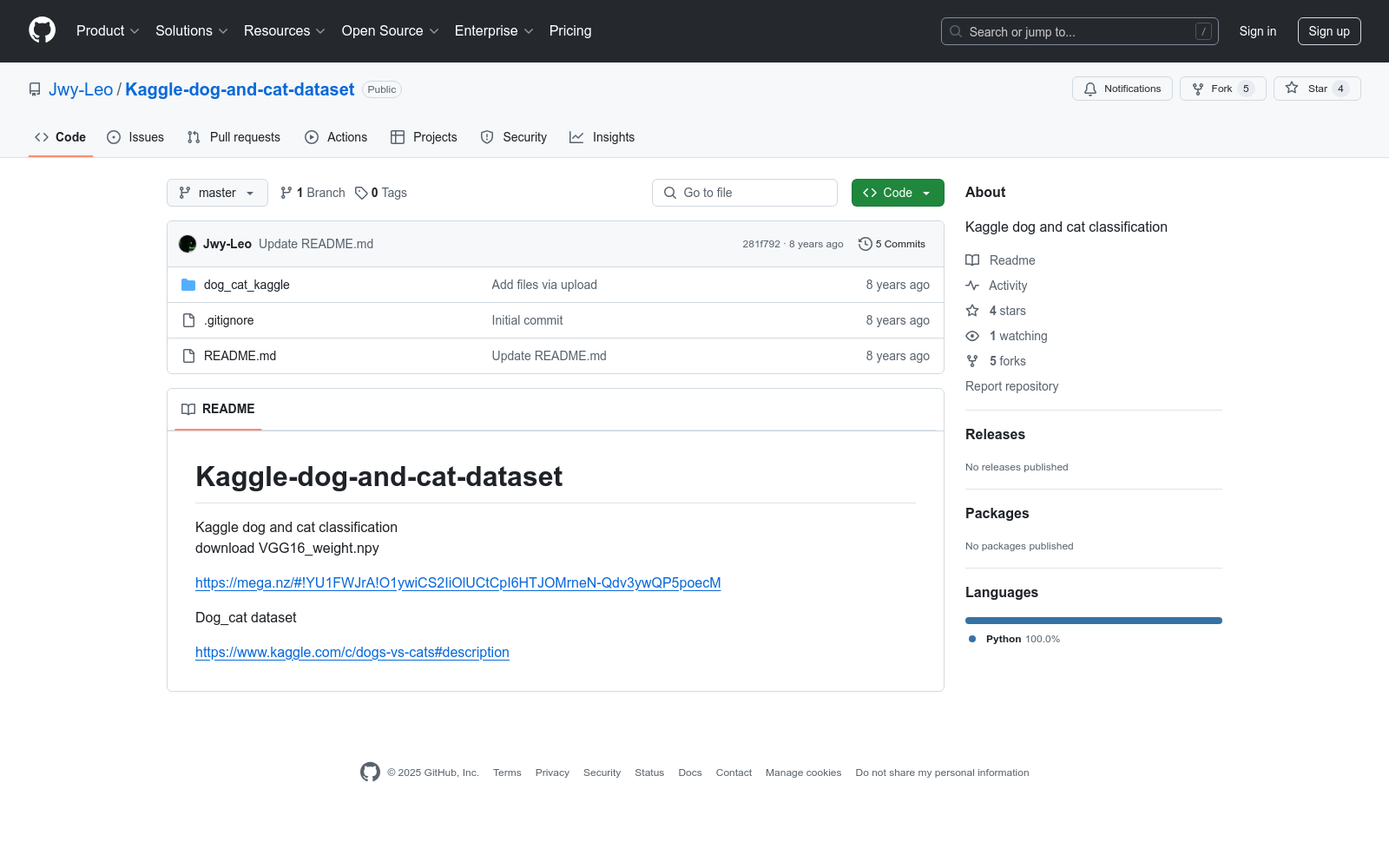Click the Docs footer link
This screenshot has width=1389, height=868.
coord(690,773)
